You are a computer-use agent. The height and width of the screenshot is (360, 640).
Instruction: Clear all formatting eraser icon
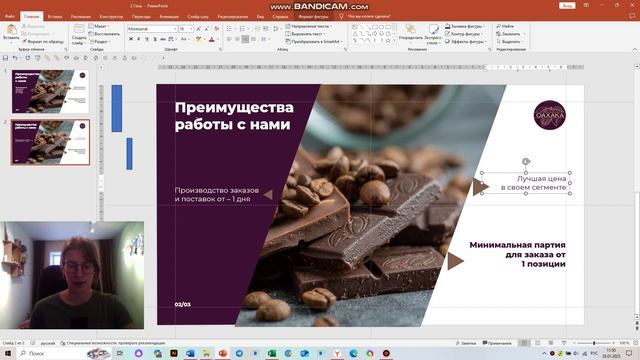(217, 29)
